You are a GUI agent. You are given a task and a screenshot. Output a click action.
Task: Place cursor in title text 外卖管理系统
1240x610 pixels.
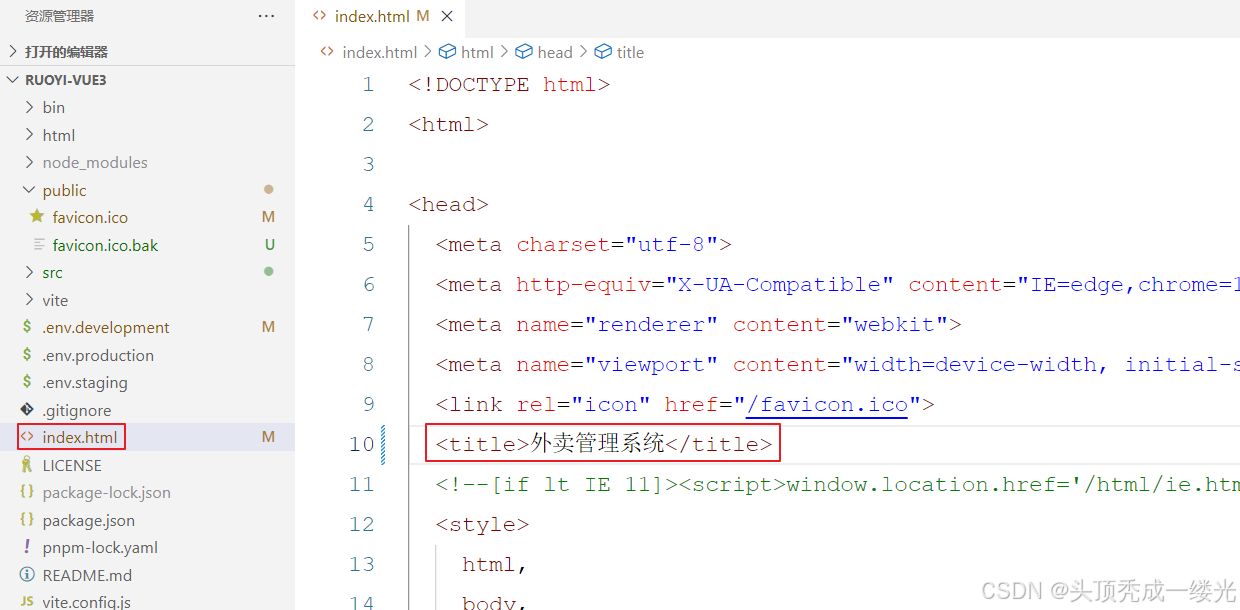click(597, 444)
